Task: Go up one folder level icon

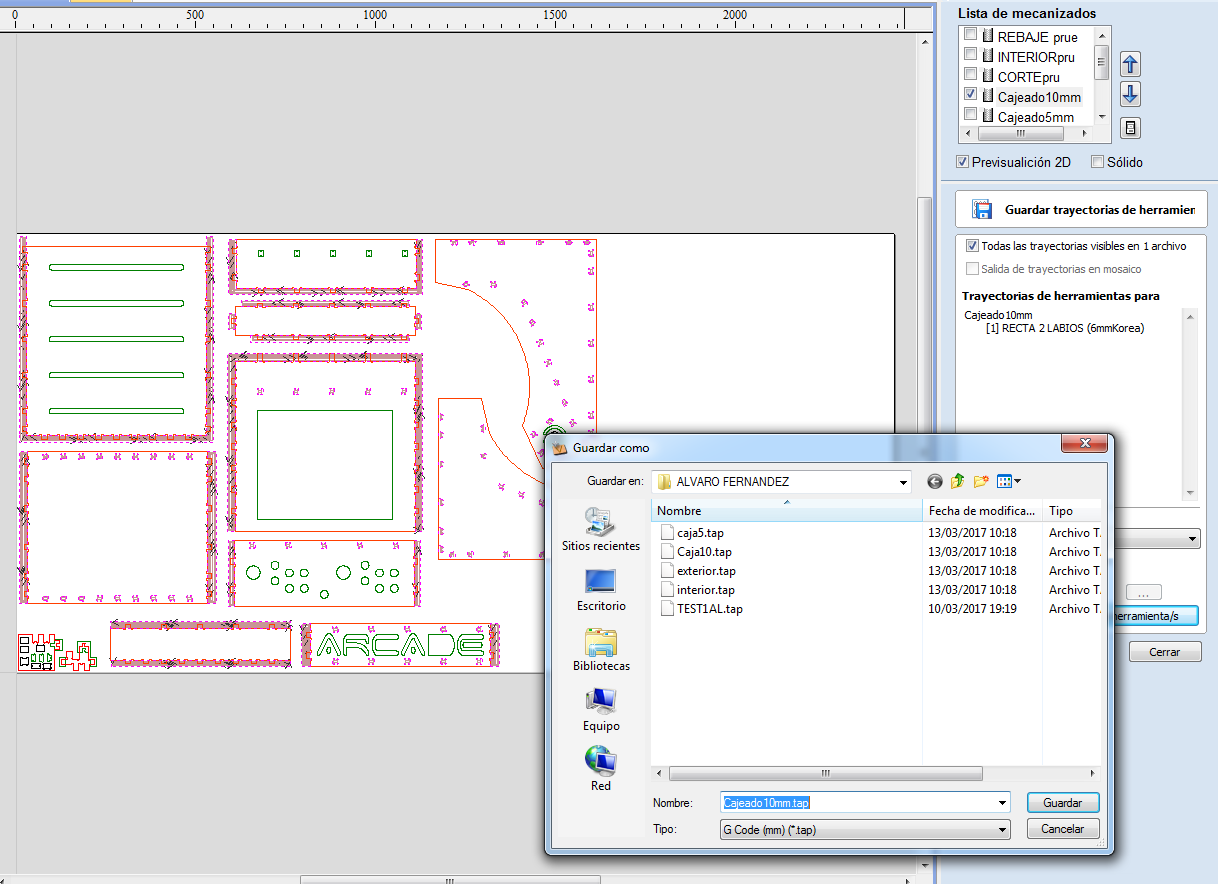Action: pyautogui.click(x=958, y=481)
